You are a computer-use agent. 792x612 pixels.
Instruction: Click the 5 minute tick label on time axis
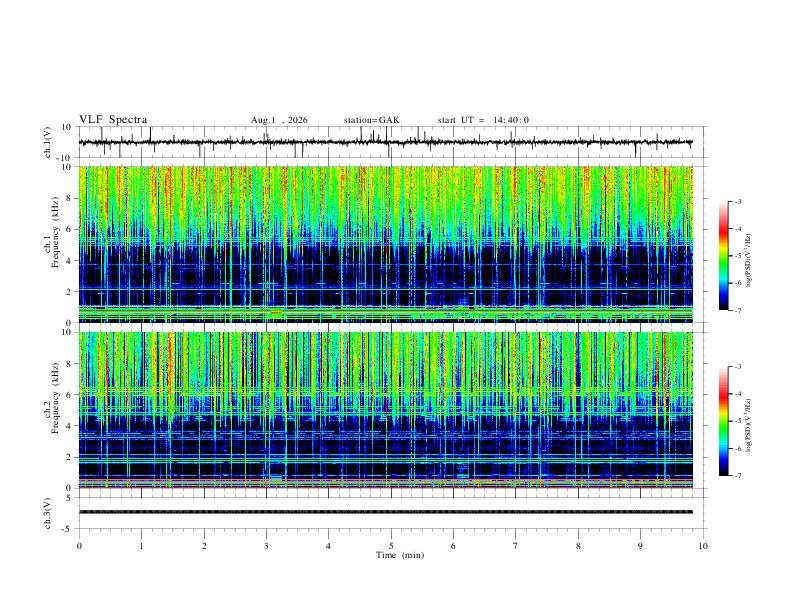coord(391,546)
